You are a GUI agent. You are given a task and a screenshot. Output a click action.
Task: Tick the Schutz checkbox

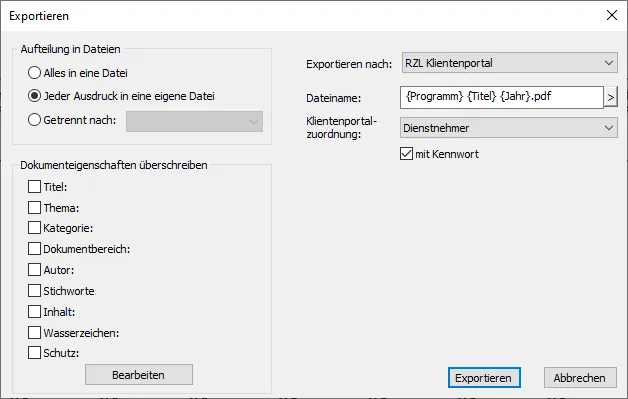tap(34, 353)
